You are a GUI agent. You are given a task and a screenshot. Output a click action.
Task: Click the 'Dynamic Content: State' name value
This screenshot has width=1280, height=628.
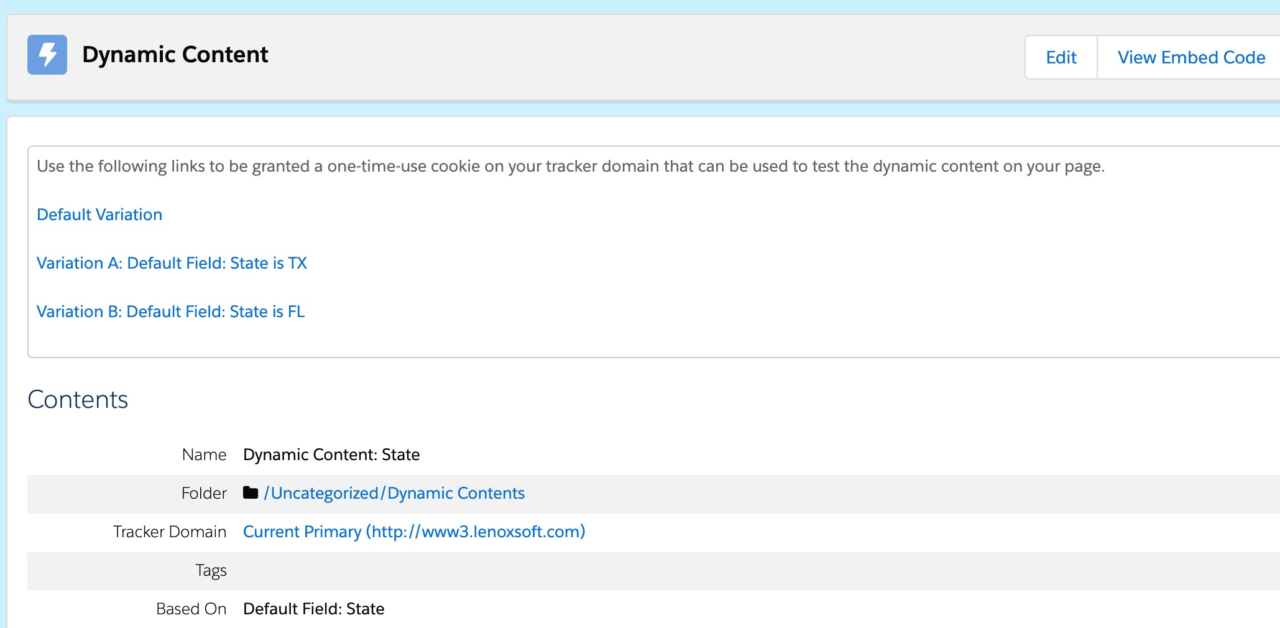[x=331, y=454]
